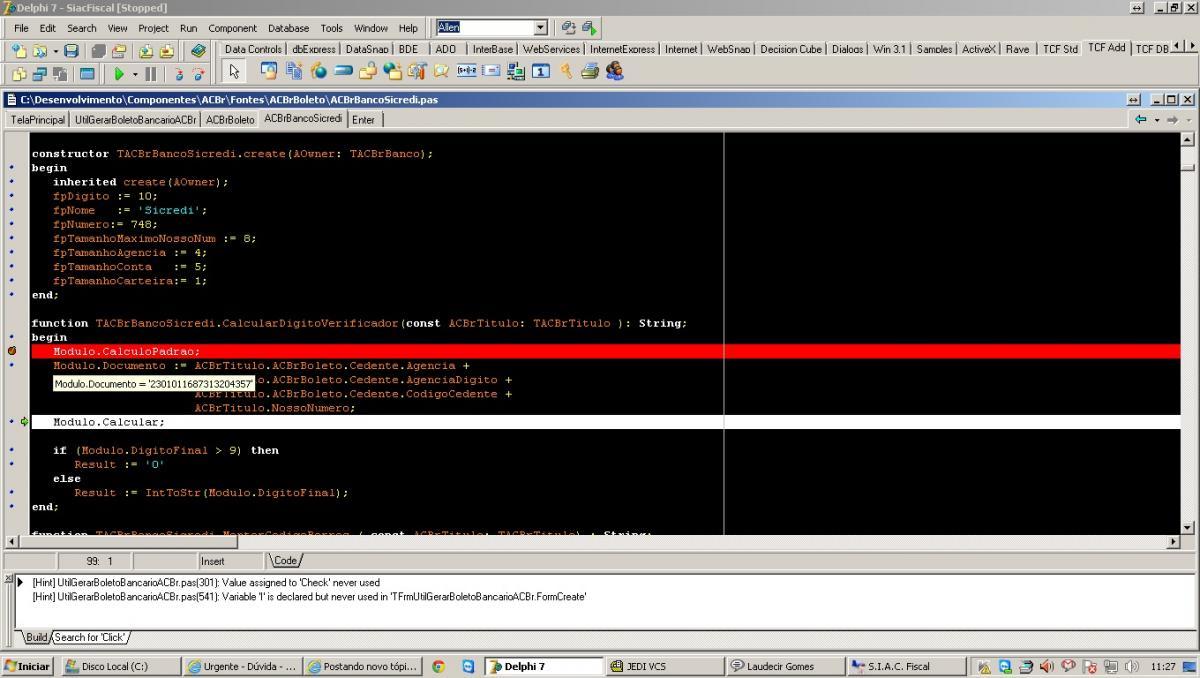Expand the Run button dropdown arrow
The height and width of the screenshot is (678, 1200).
point(135,73)
